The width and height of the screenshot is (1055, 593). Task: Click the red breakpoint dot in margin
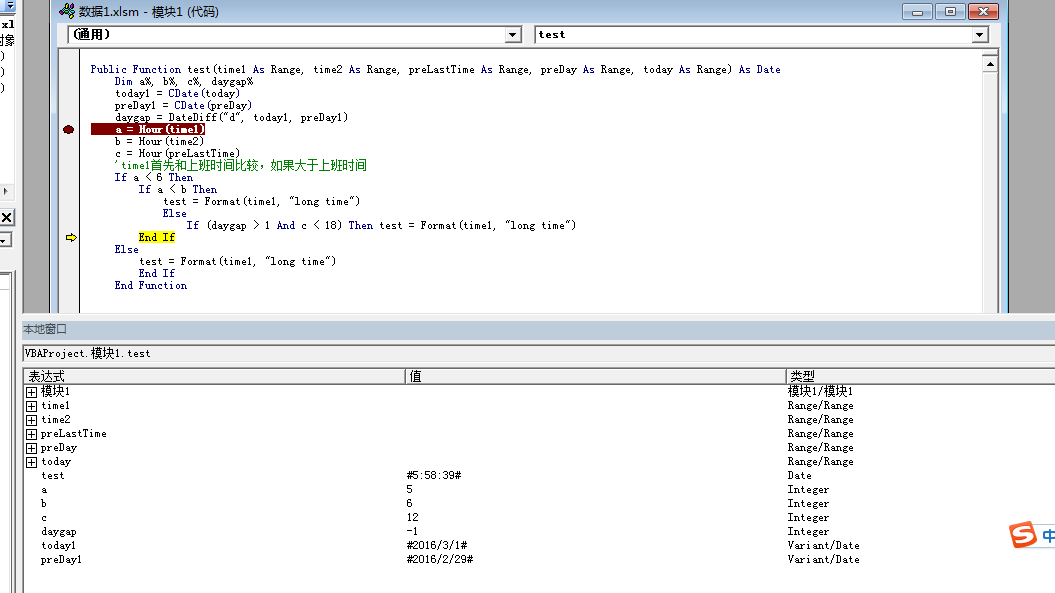tap(68, 130)
